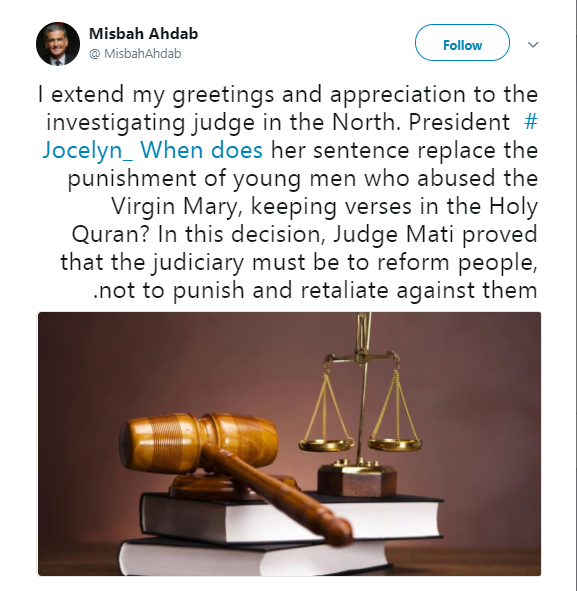Click the gavel handle tip in photo
The image size is (577, 591).
(337, 529)
